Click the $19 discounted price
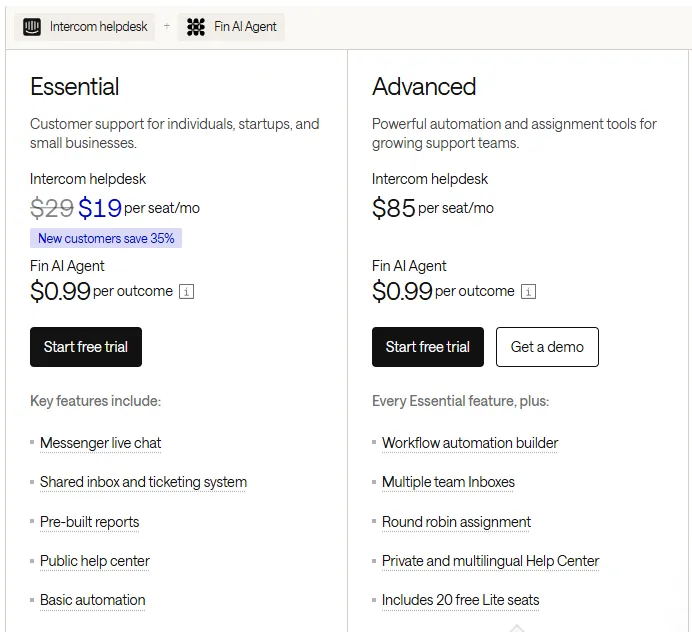The height and width of the screenshot is (632, 692). (x=100, y=208)
